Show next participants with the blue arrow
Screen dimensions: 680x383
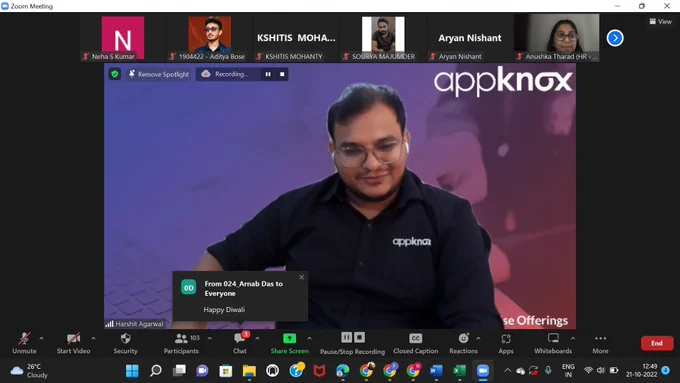615,38
